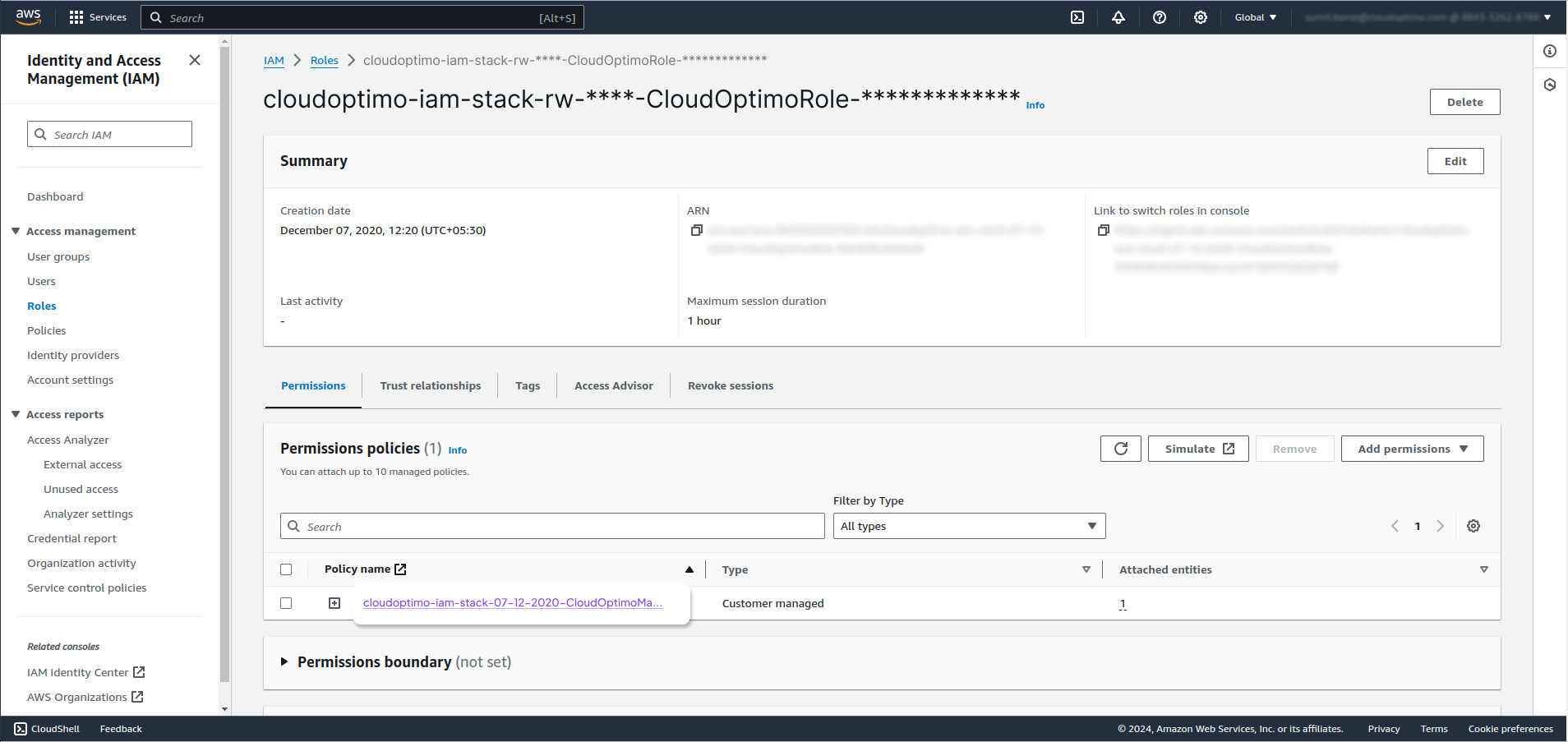Click the Simulate button

(1198, 449)
